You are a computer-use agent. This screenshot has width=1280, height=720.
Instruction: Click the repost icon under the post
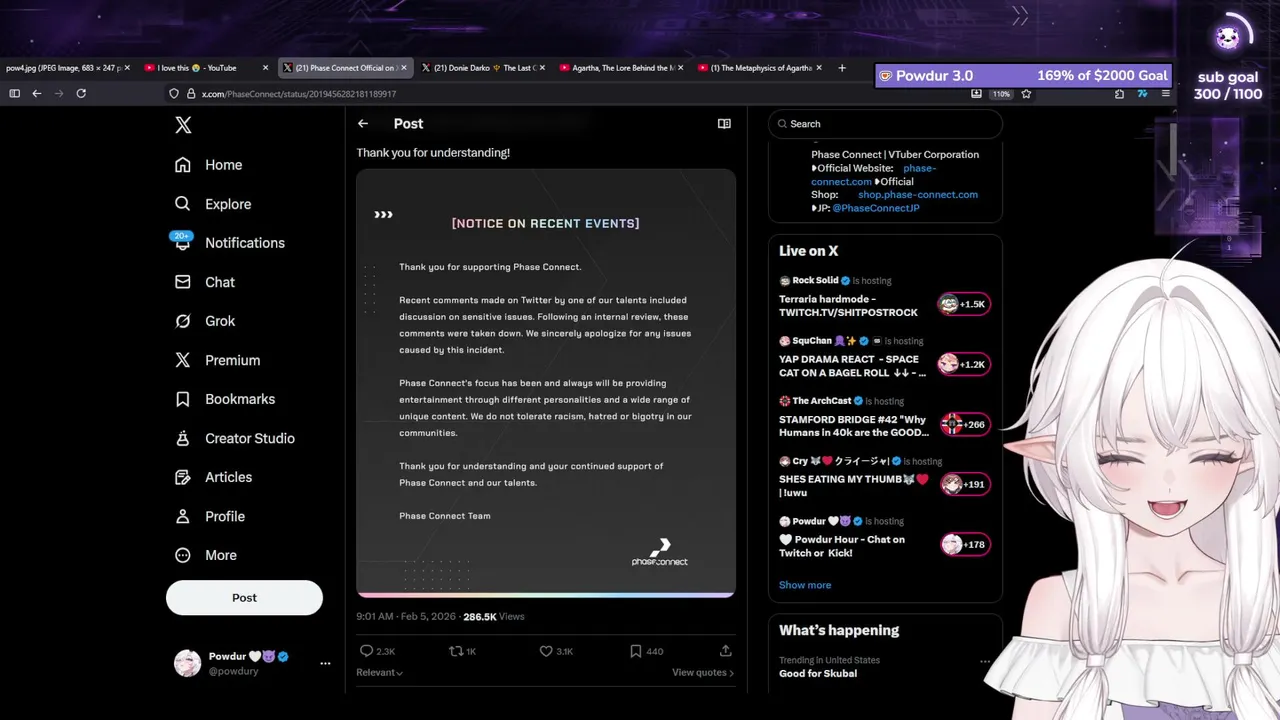(456, 651)
